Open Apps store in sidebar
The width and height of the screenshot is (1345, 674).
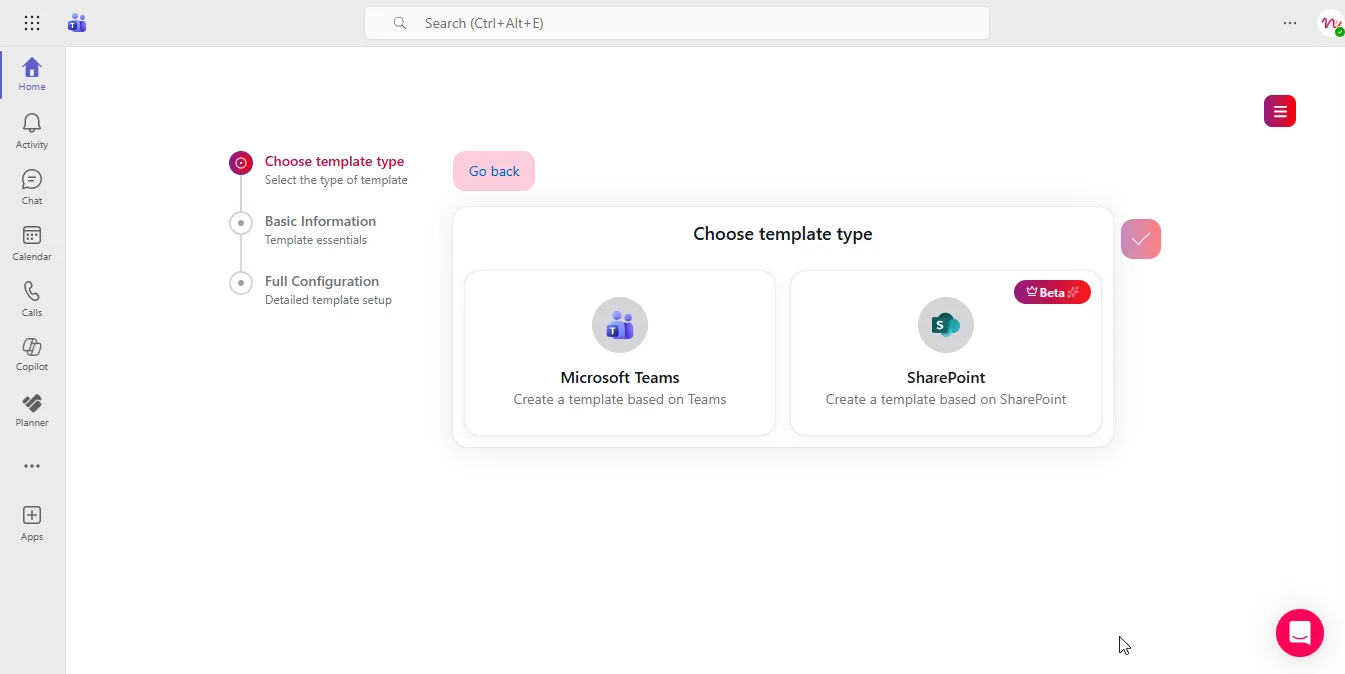pyautogui.click(x=32, y=523)
